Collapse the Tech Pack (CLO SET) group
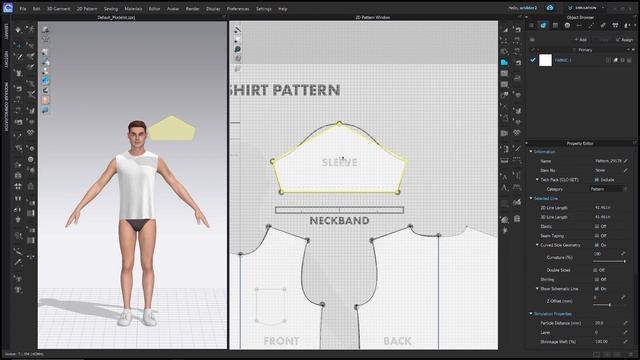 tap(537, 180)
